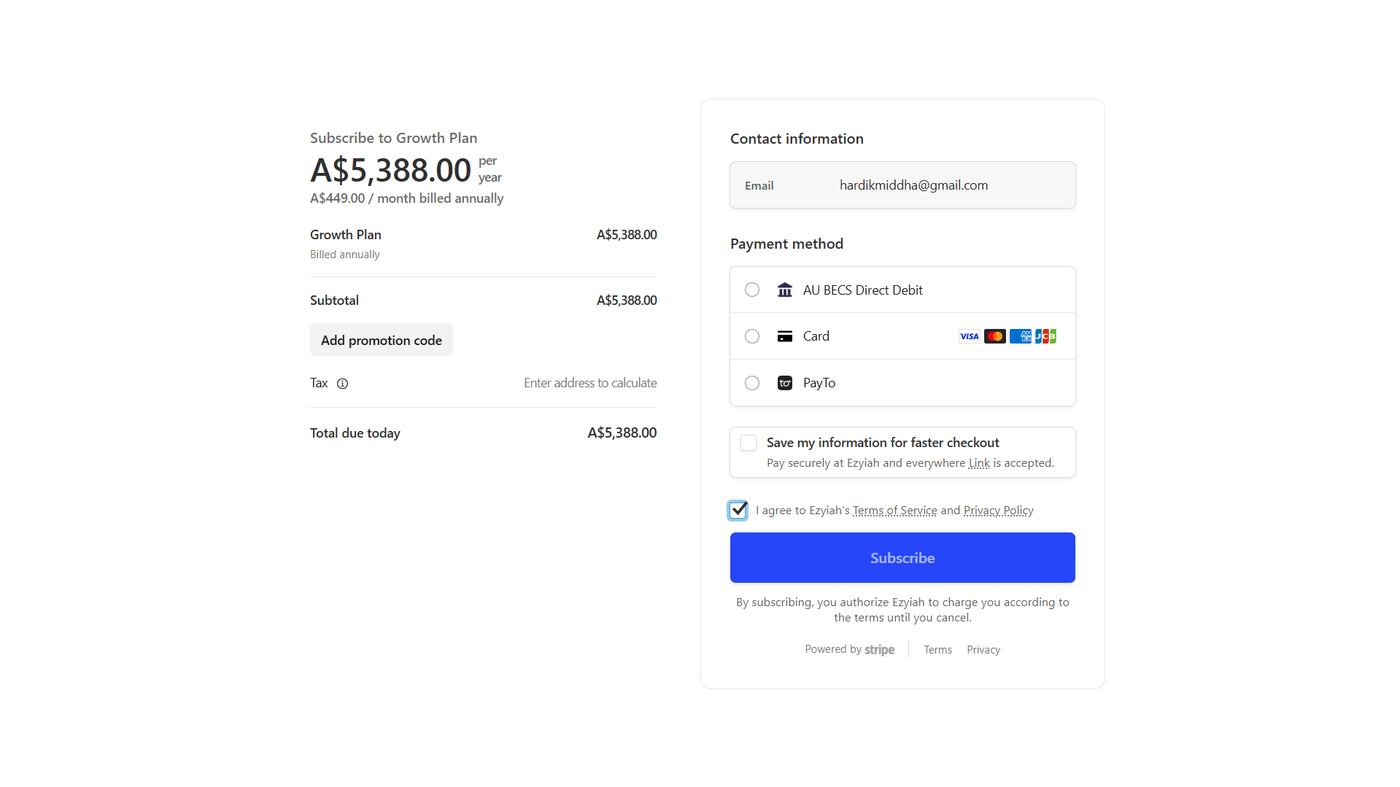The height and width of the screenshot is (787, 1400).
Task: Click the Tax info icon
Action: [342, 384]
